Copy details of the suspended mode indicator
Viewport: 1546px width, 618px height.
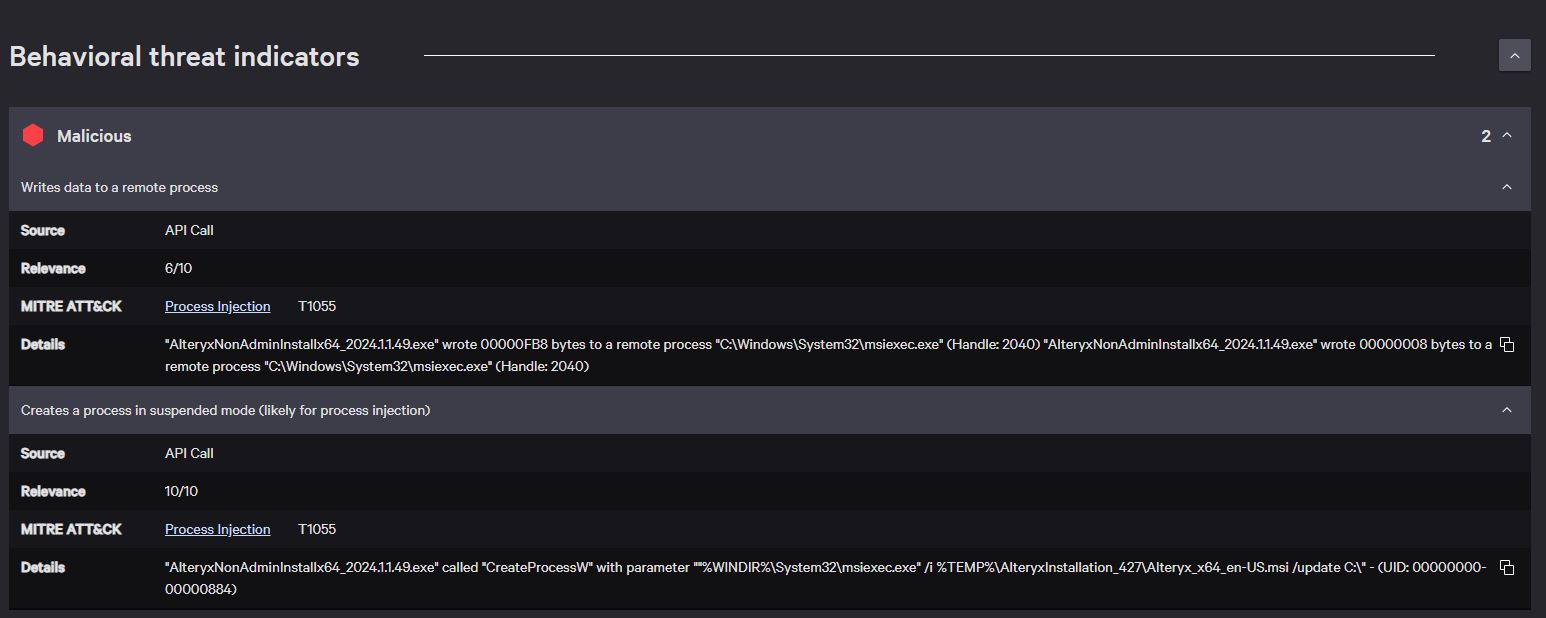click(1507, 566)
